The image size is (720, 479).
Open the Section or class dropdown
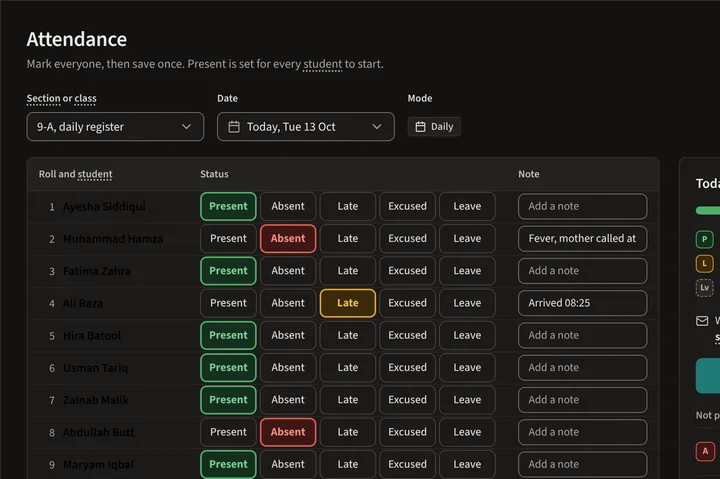tap(115, 127)
